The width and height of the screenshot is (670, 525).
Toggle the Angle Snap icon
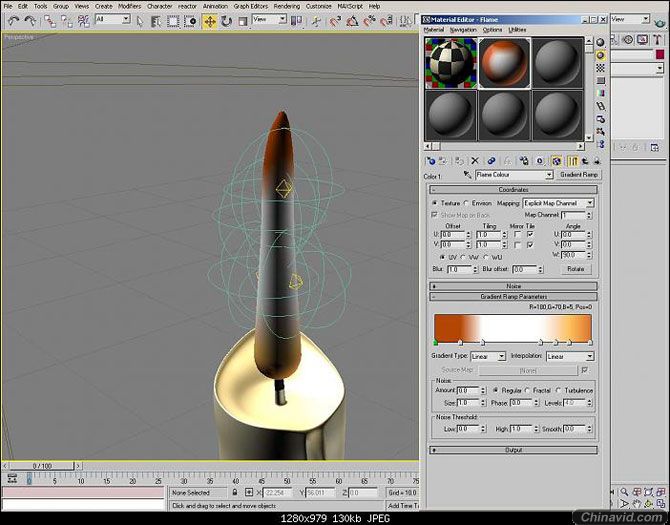click(353, 21)
